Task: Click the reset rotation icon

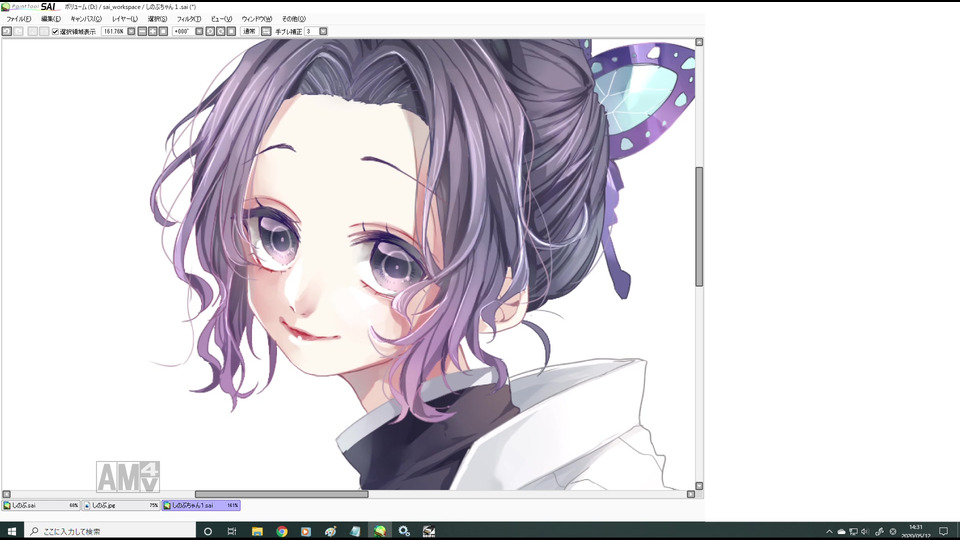Action: point(231,31)
